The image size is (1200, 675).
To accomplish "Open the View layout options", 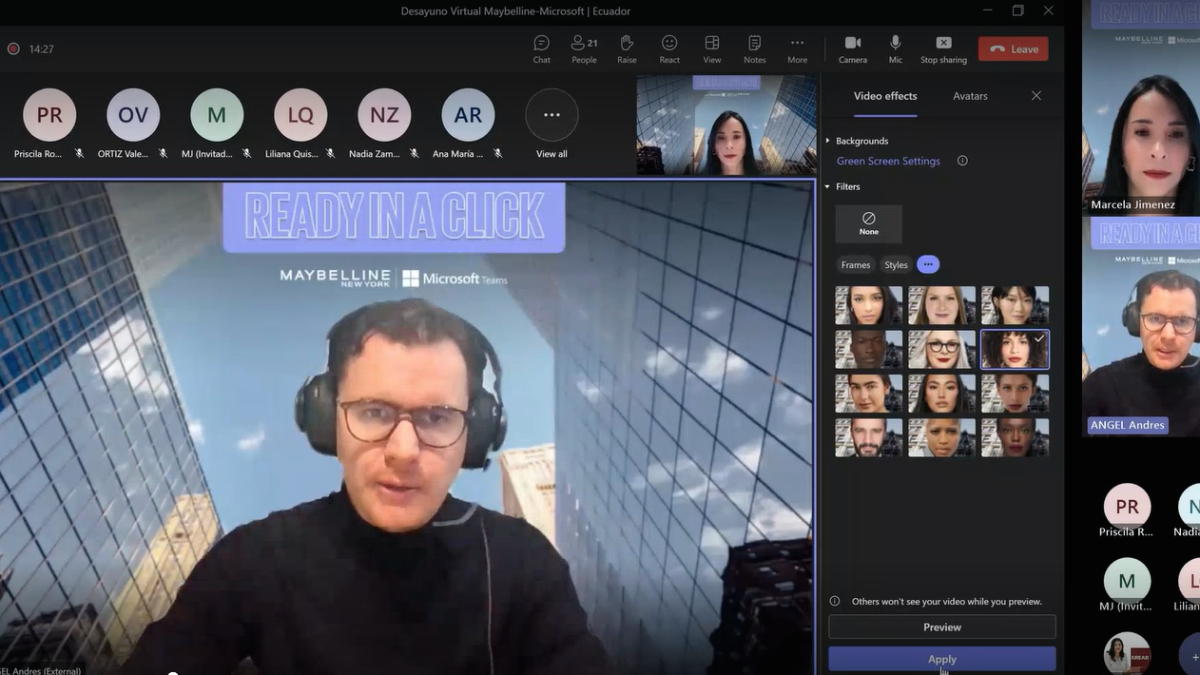I will point(712,48).
